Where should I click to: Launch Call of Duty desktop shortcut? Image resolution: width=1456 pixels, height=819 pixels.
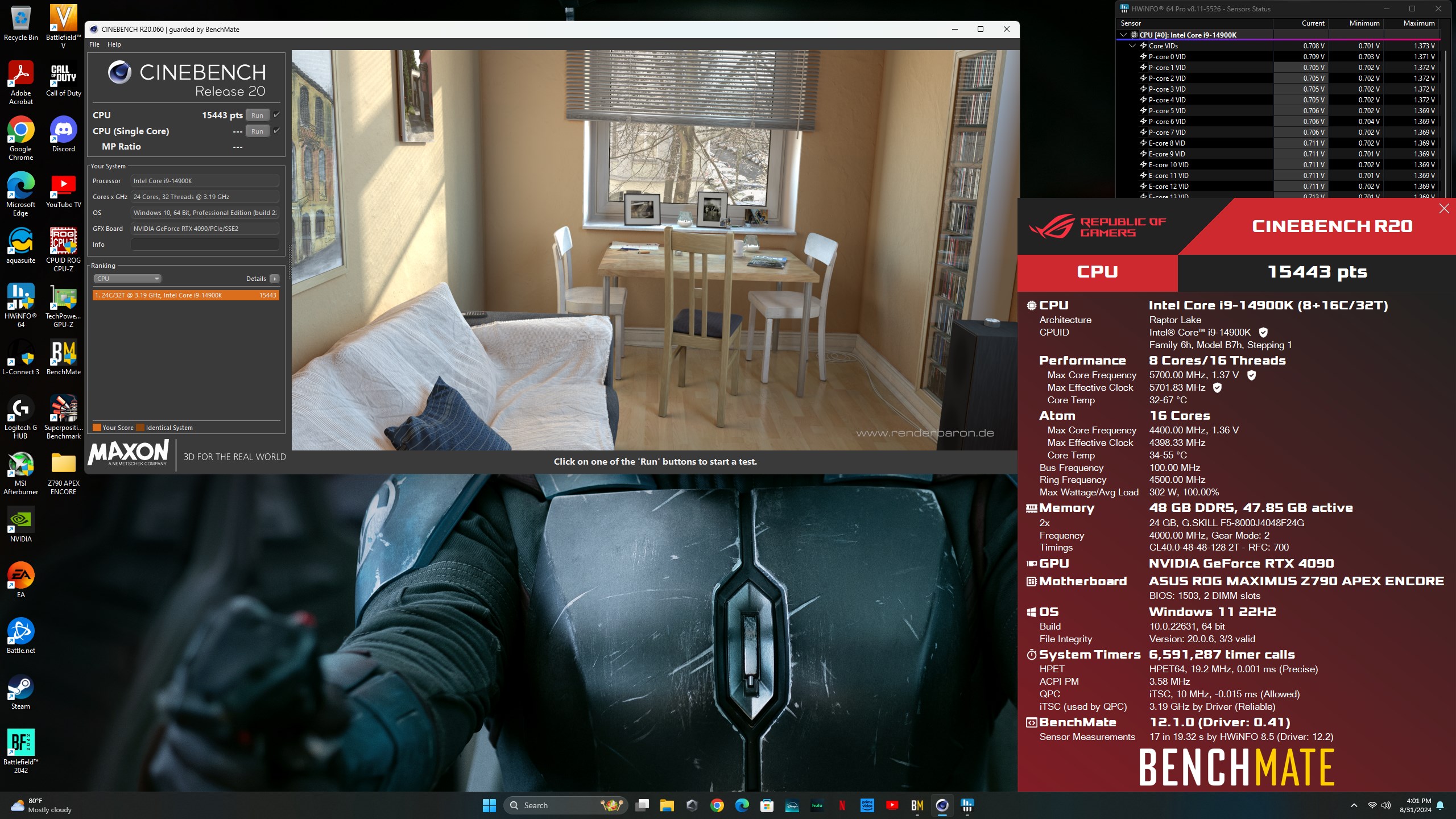[x=63, y=78]
